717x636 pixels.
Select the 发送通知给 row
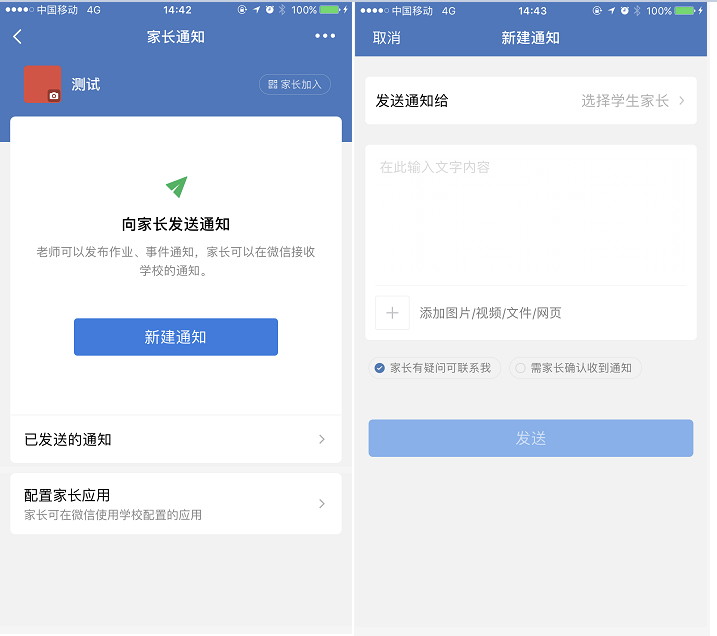(x=531, y=101)
